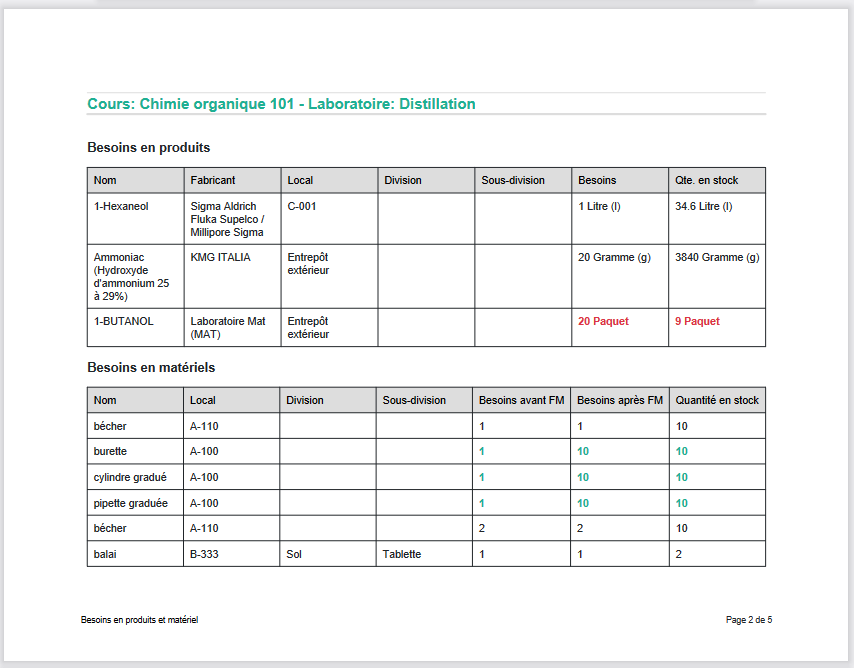Click the '34.6 Litre (l)' stock value
854x668 pixels.
click(703, 207)
